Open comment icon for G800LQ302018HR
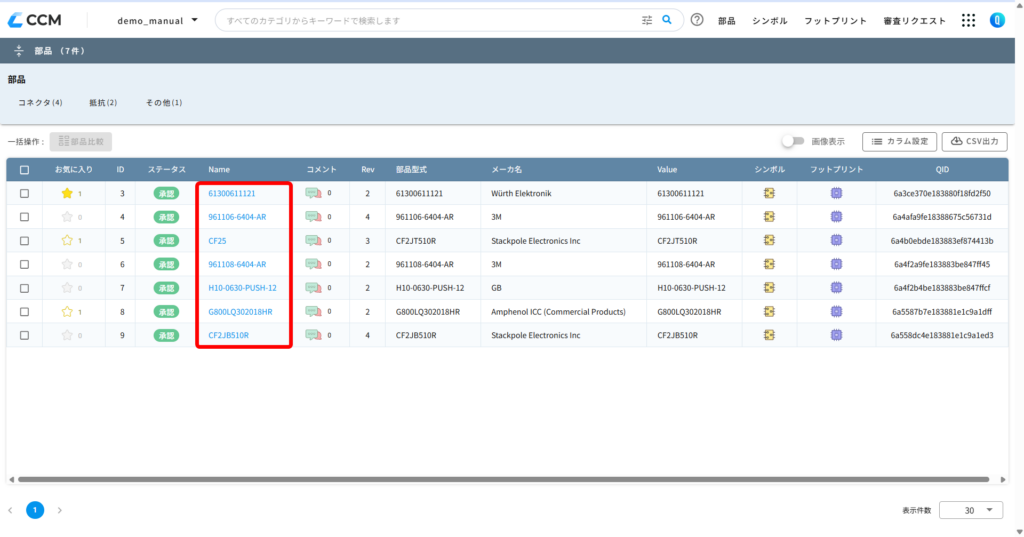 click(x=313, y=312)
